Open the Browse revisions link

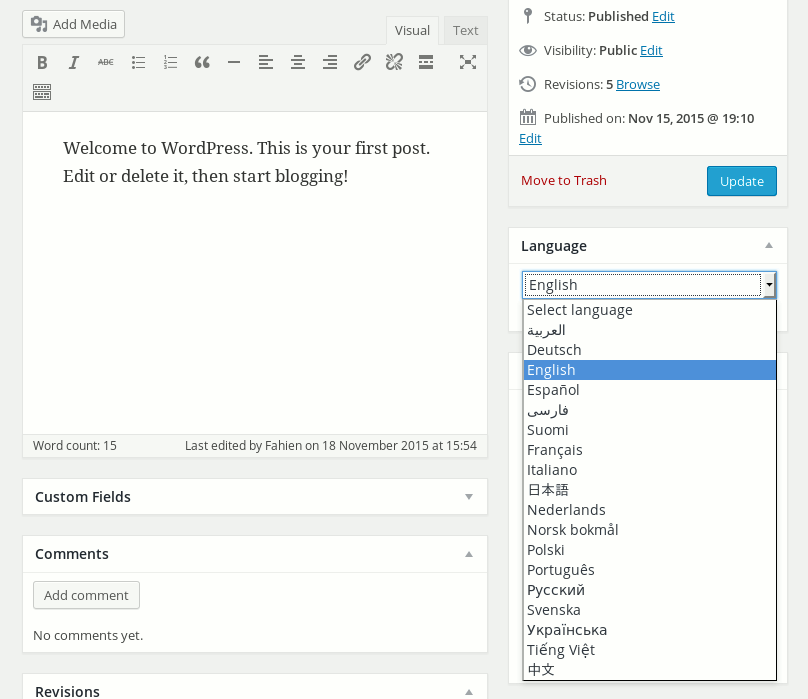[638, 85]
